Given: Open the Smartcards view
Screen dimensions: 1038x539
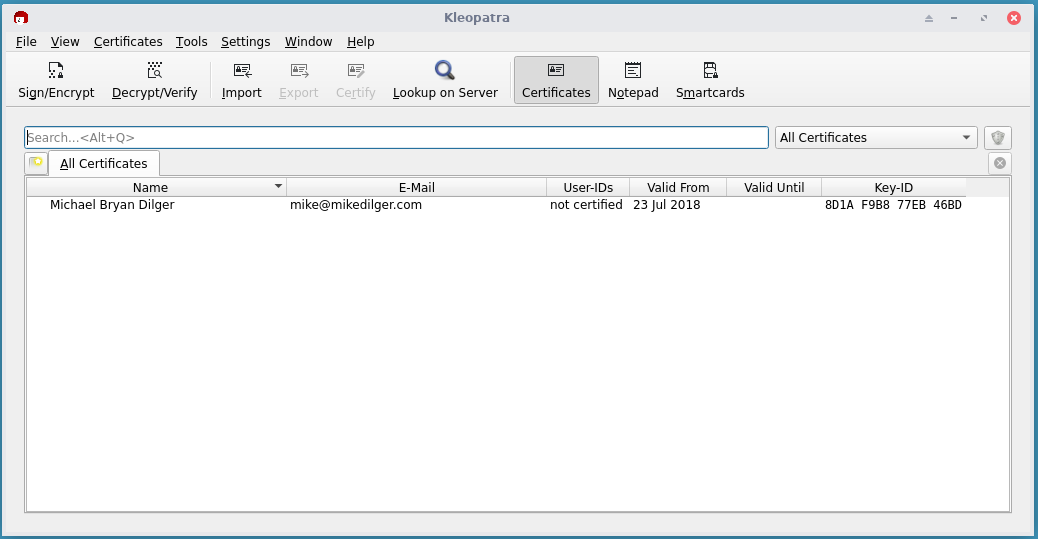Looking at the screenshot, I should click(710, 79).
